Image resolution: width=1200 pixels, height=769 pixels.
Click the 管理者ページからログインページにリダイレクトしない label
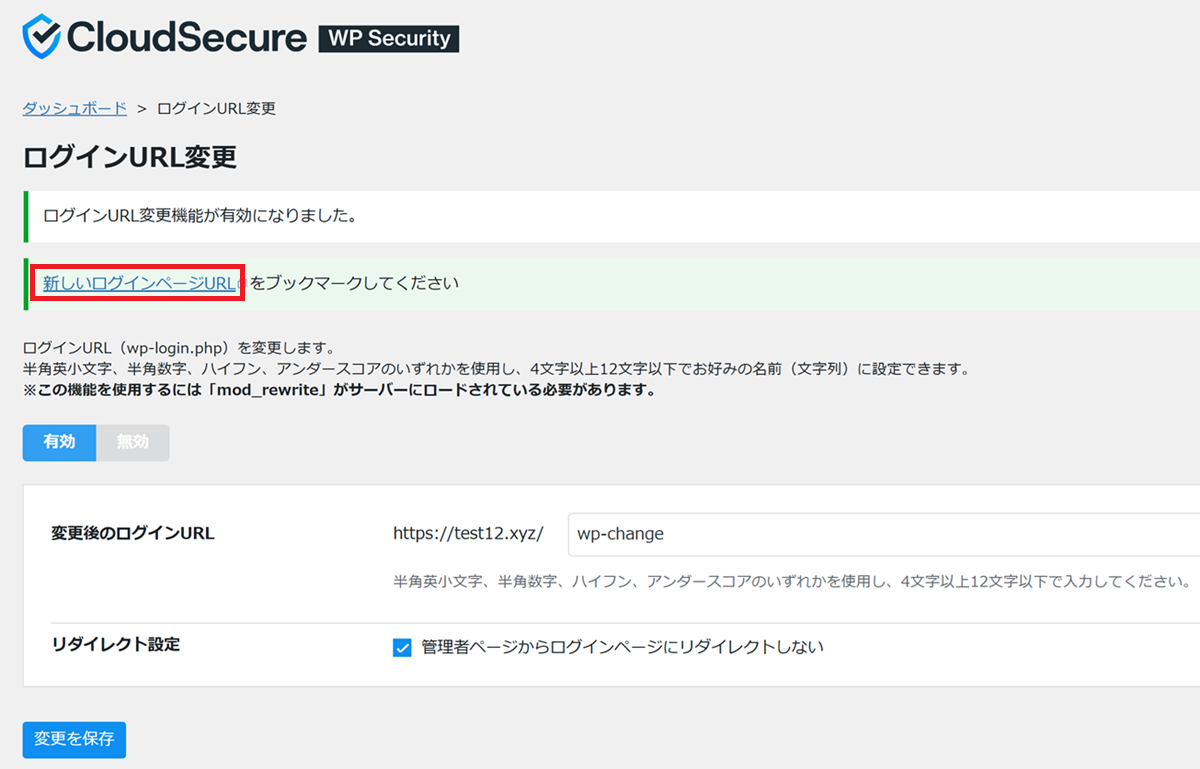point(622,647)
